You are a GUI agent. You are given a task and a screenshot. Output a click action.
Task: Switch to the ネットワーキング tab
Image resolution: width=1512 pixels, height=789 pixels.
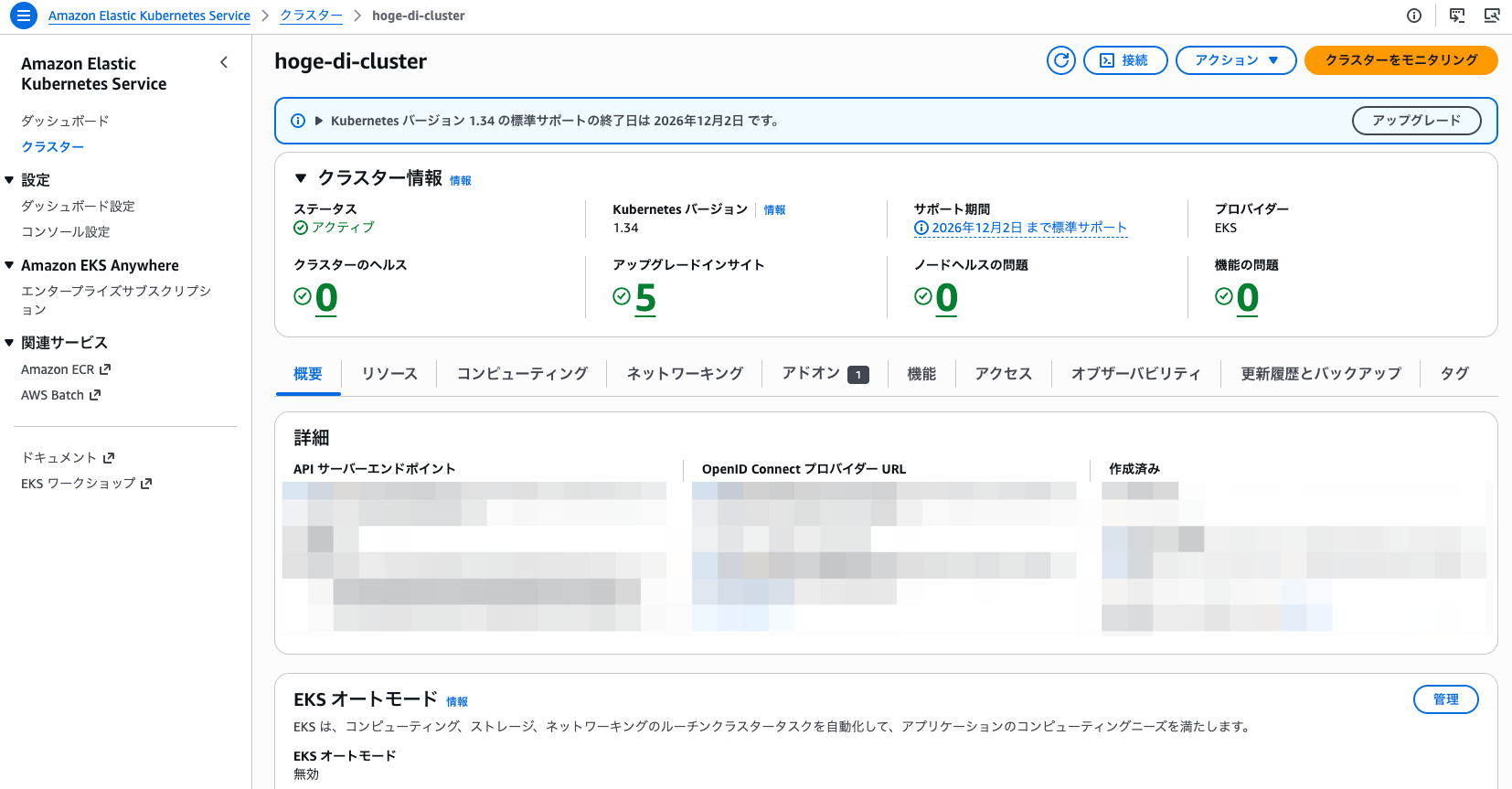(x=685, y=373)
